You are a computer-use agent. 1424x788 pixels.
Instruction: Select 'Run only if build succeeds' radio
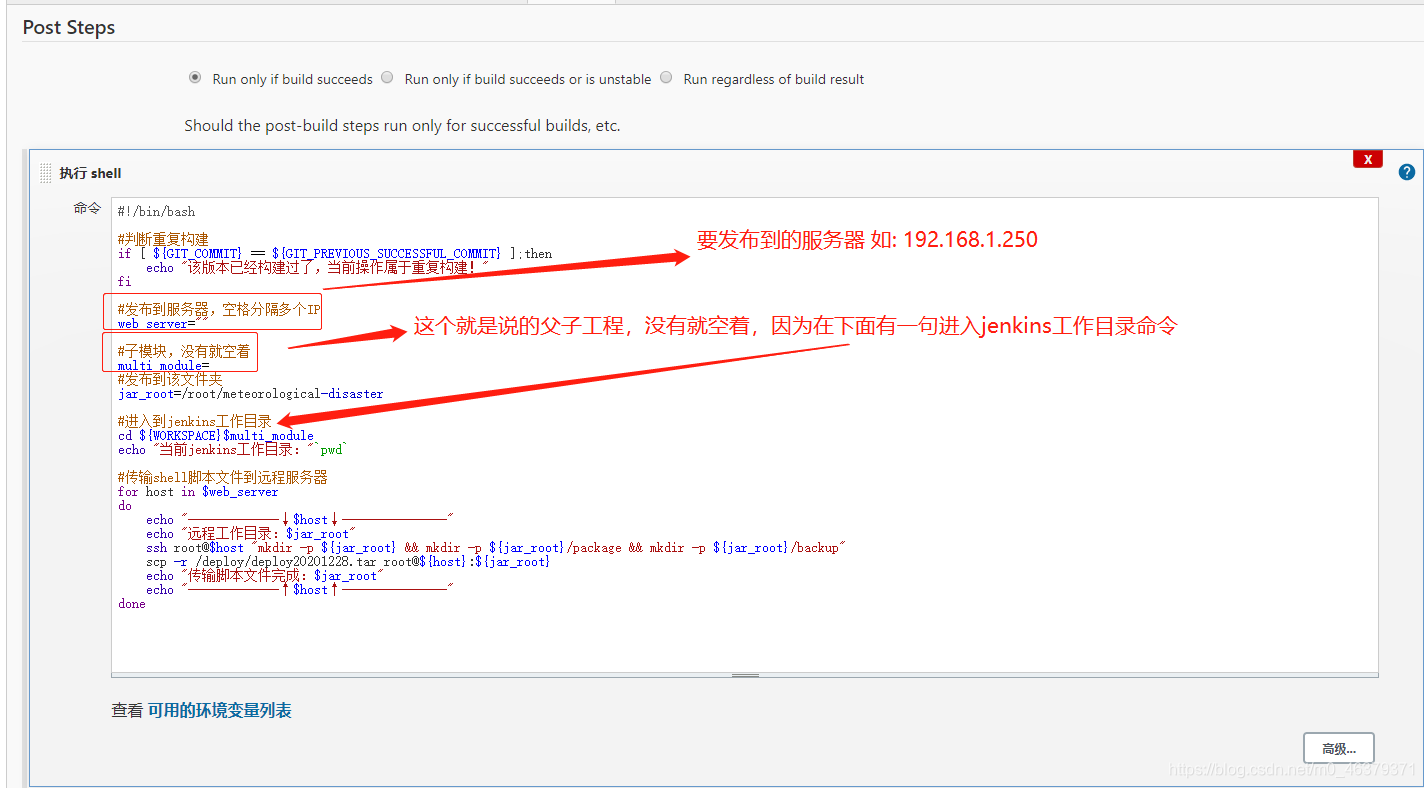coord(195,78)
